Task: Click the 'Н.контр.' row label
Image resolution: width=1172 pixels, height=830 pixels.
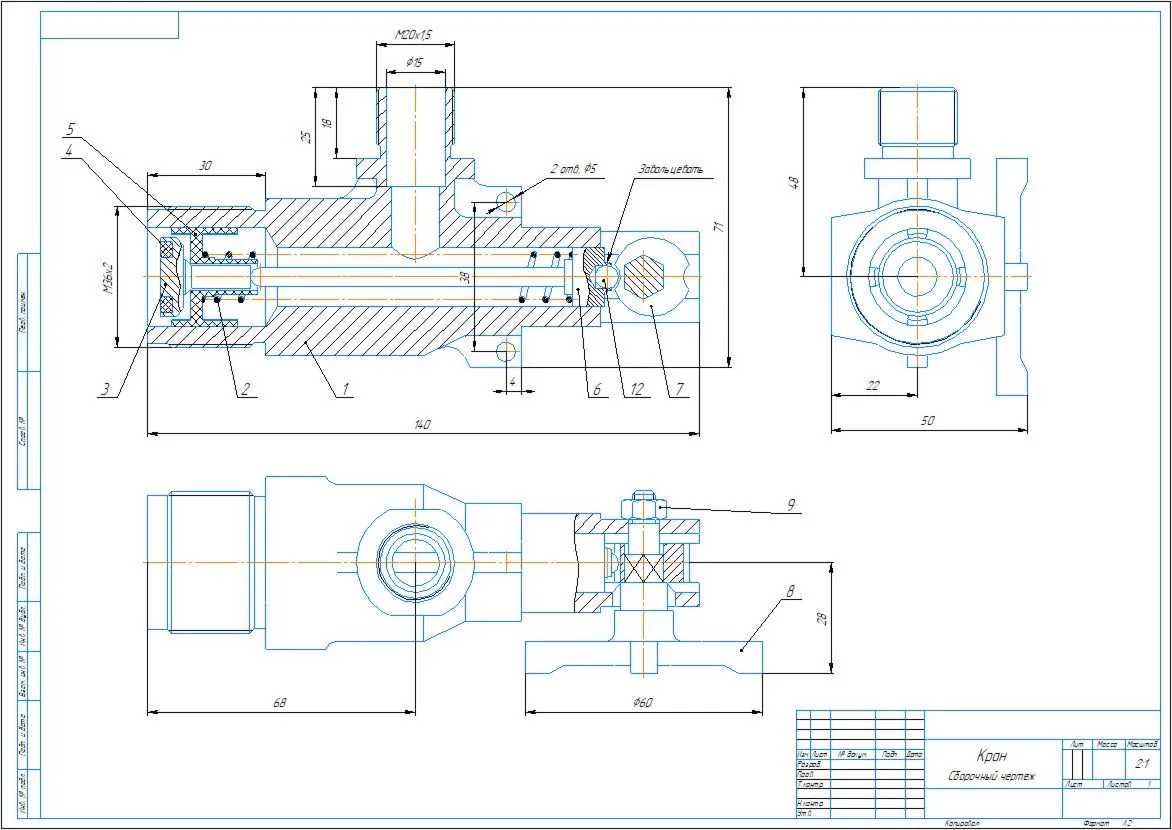Action: [x=810, y=803]
